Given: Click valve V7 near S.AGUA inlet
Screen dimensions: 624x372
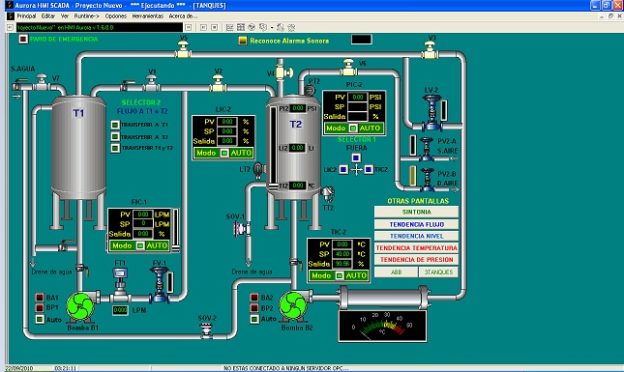Looking at the screenshot, I should 42,82.
